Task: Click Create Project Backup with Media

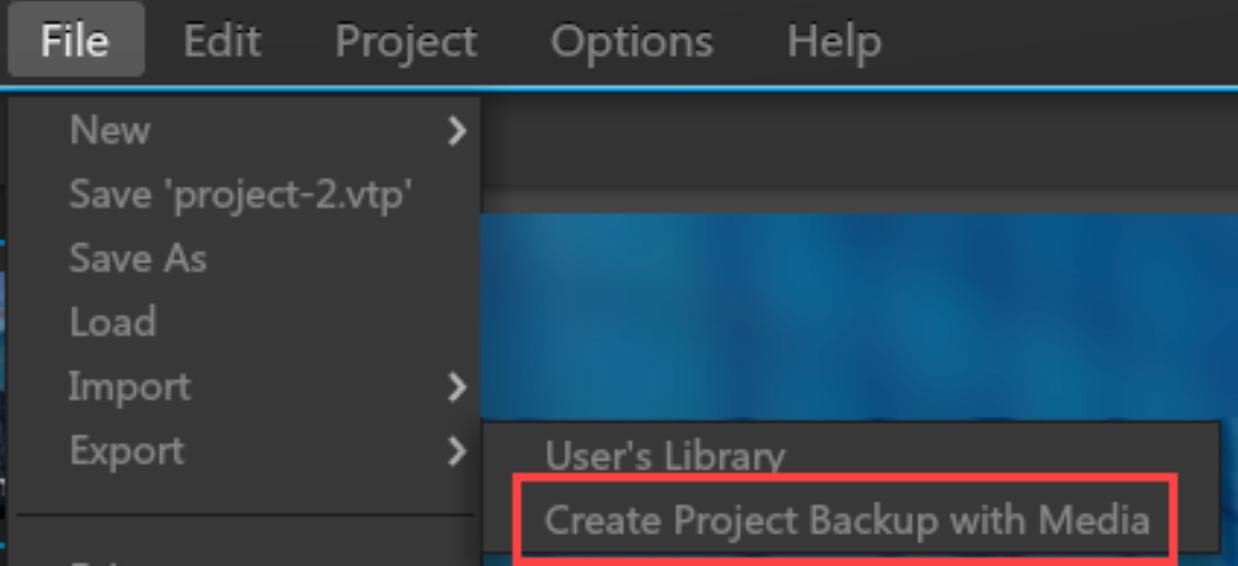Action: pos(847,520)
